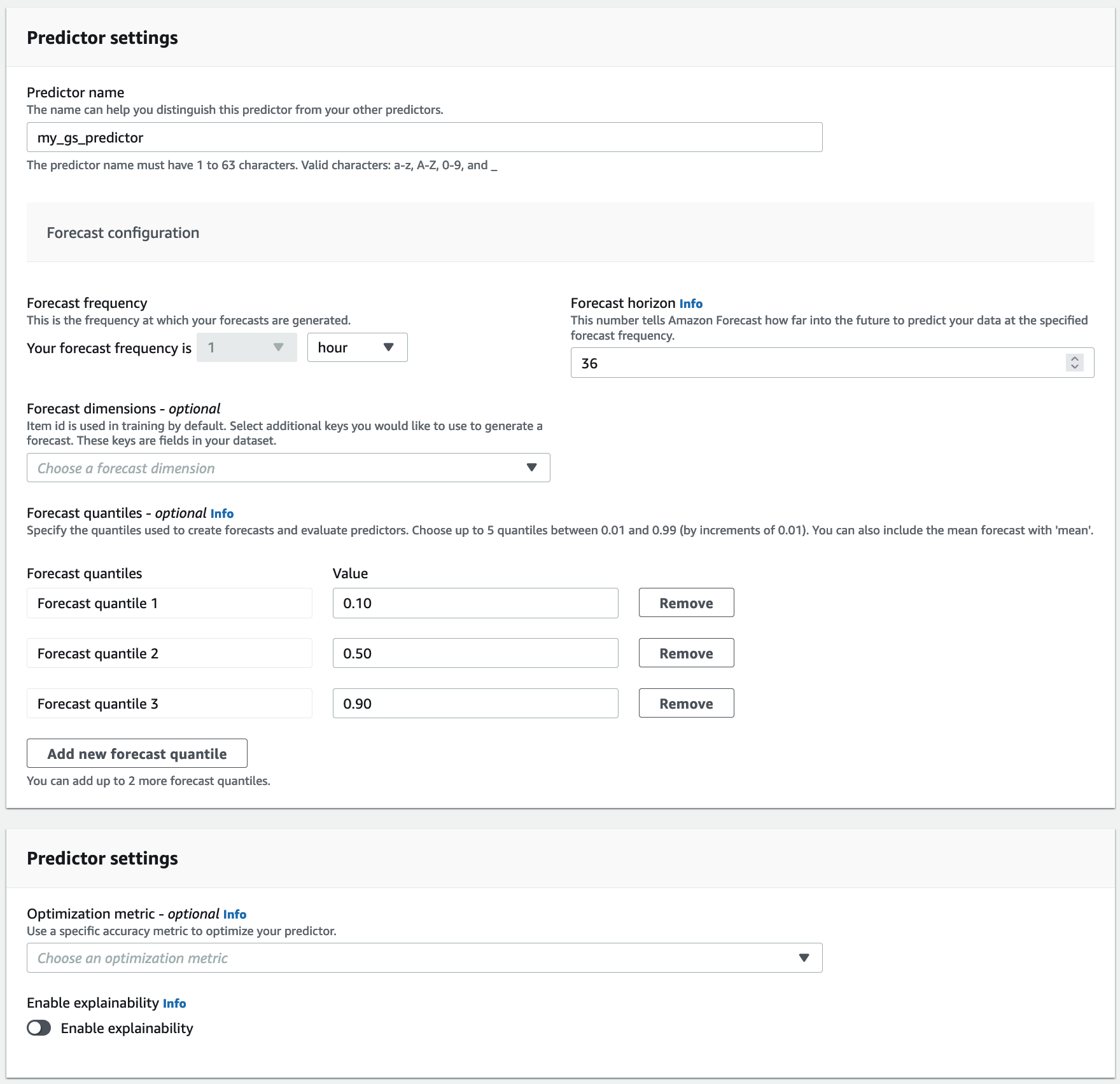The image size is (1120, 1084).
Task: Open the Forecast horizon Info link
Action: 691,303
